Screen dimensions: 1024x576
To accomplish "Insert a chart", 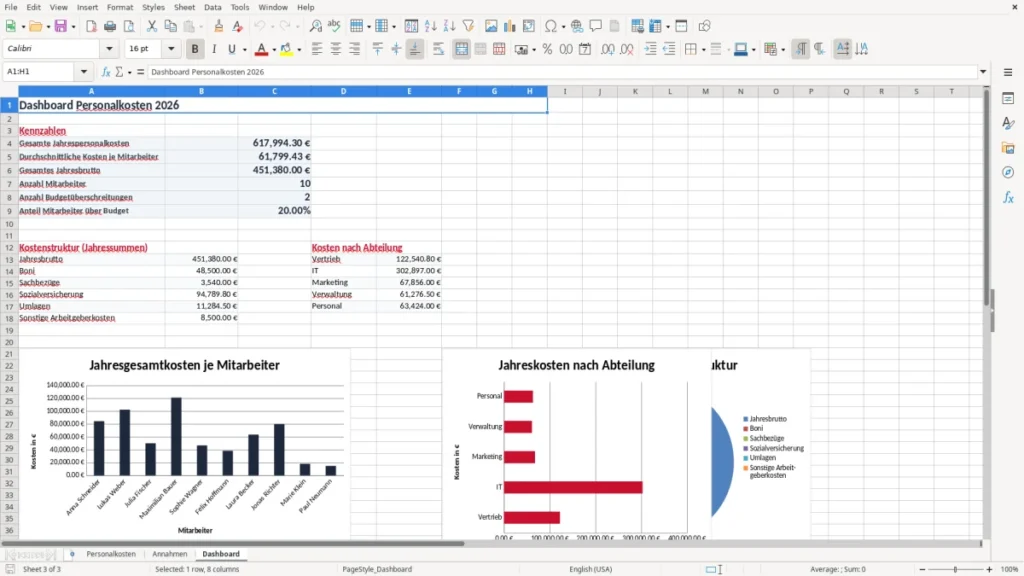I will [x=510, y=26].
